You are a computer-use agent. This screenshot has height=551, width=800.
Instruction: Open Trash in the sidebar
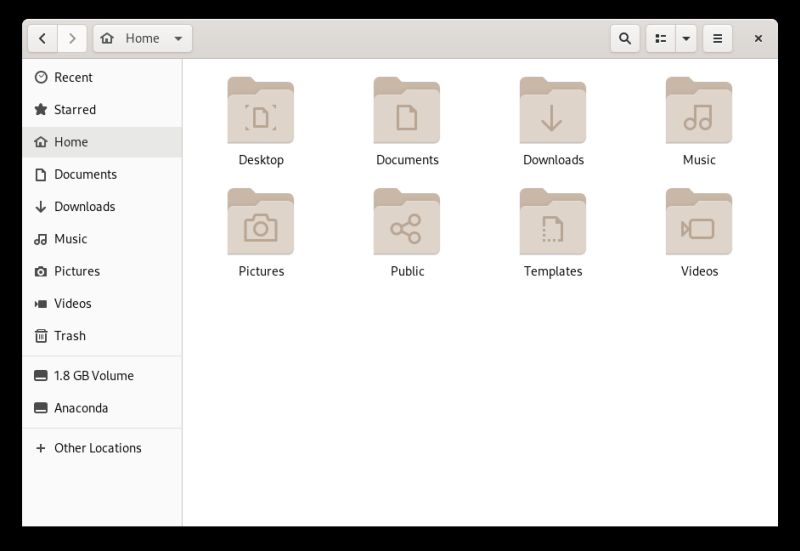[x=102, y=336]
